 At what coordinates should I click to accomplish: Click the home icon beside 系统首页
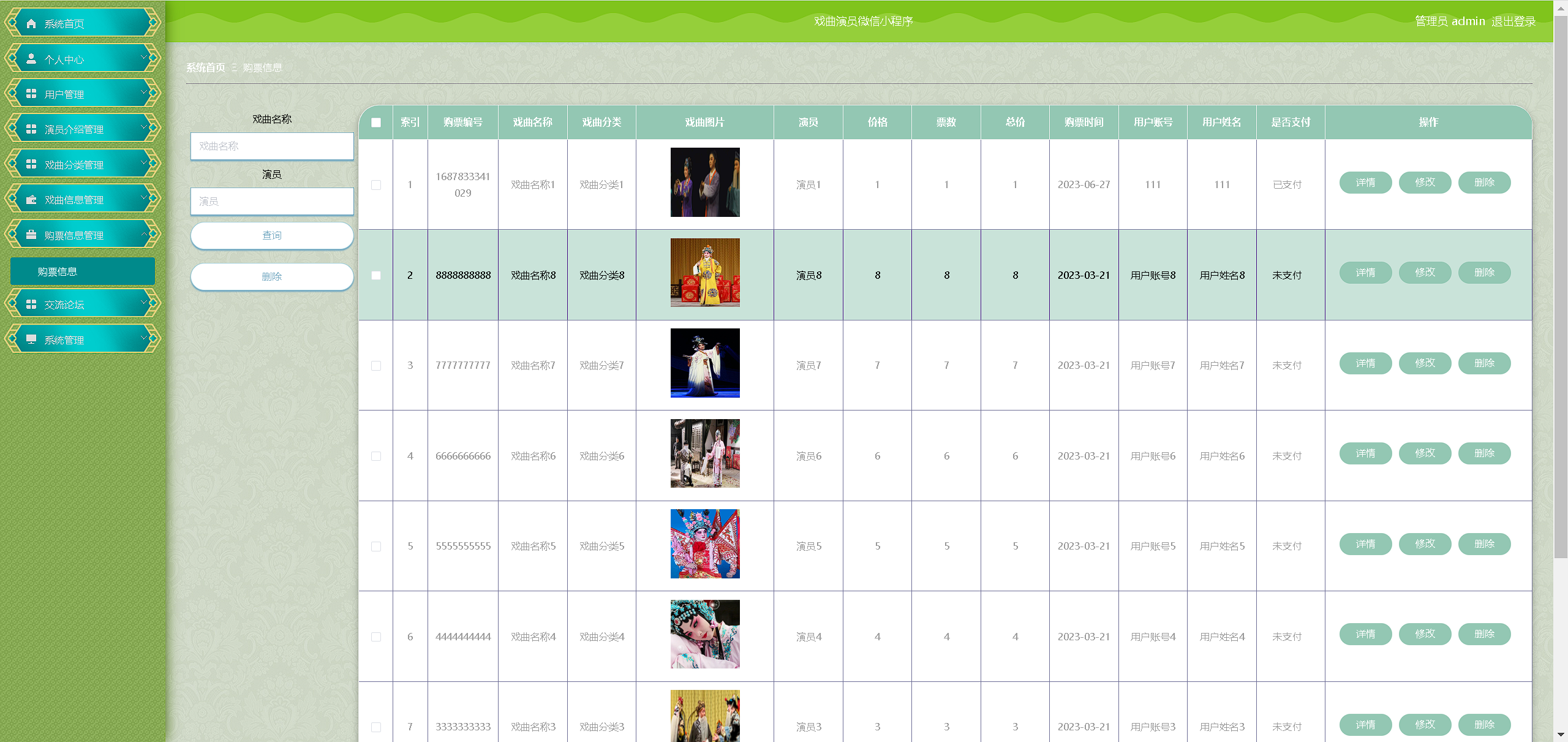tap(31, 24)
